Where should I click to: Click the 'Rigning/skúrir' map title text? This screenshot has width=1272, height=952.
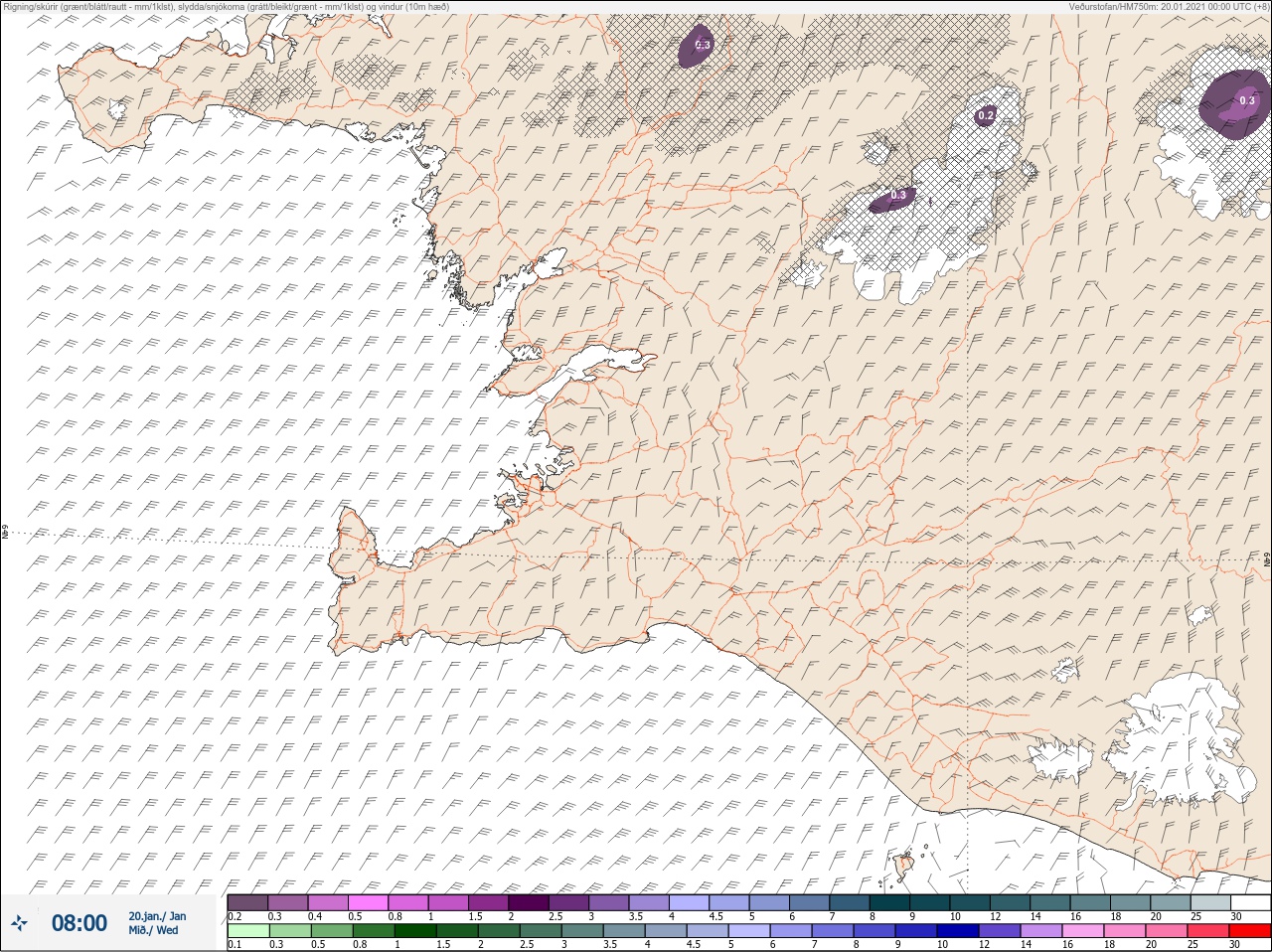point(226,6)
